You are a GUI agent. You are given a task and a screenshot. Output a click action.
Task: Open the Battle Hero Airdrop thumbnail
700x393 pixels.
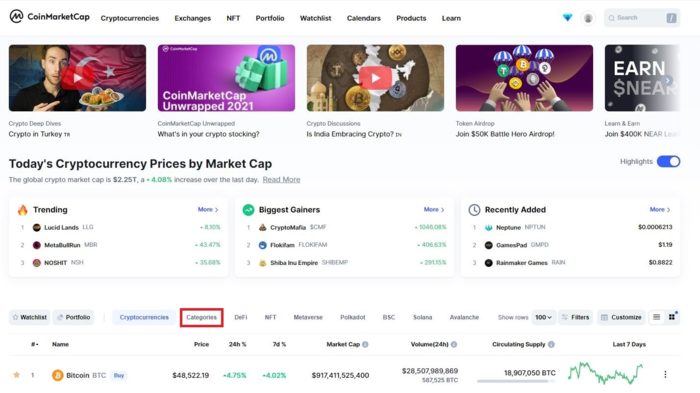(x=524, y=78)
